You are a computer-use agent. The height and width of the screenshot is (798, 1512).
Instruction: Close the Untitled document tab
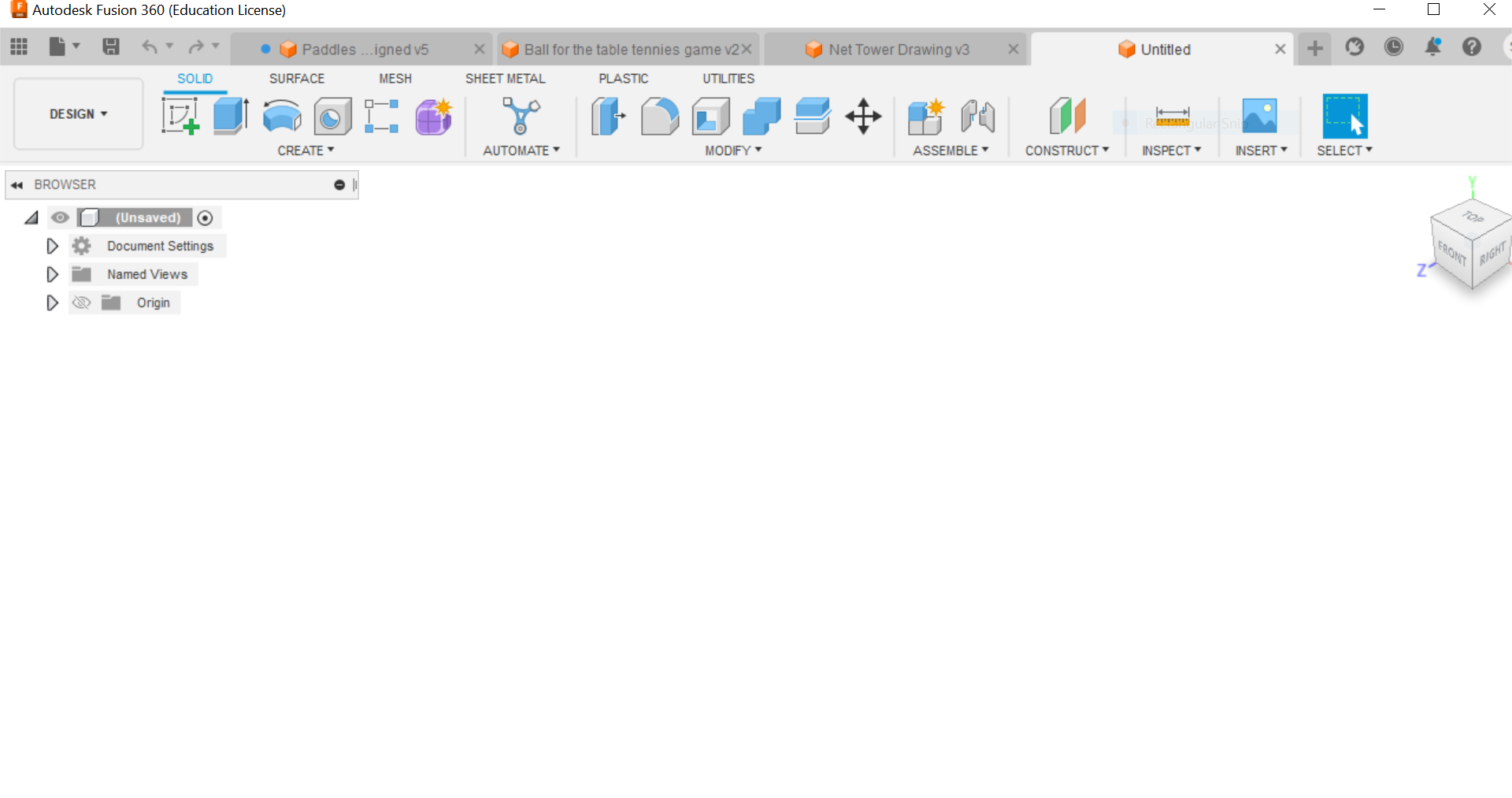point(1280,49)
